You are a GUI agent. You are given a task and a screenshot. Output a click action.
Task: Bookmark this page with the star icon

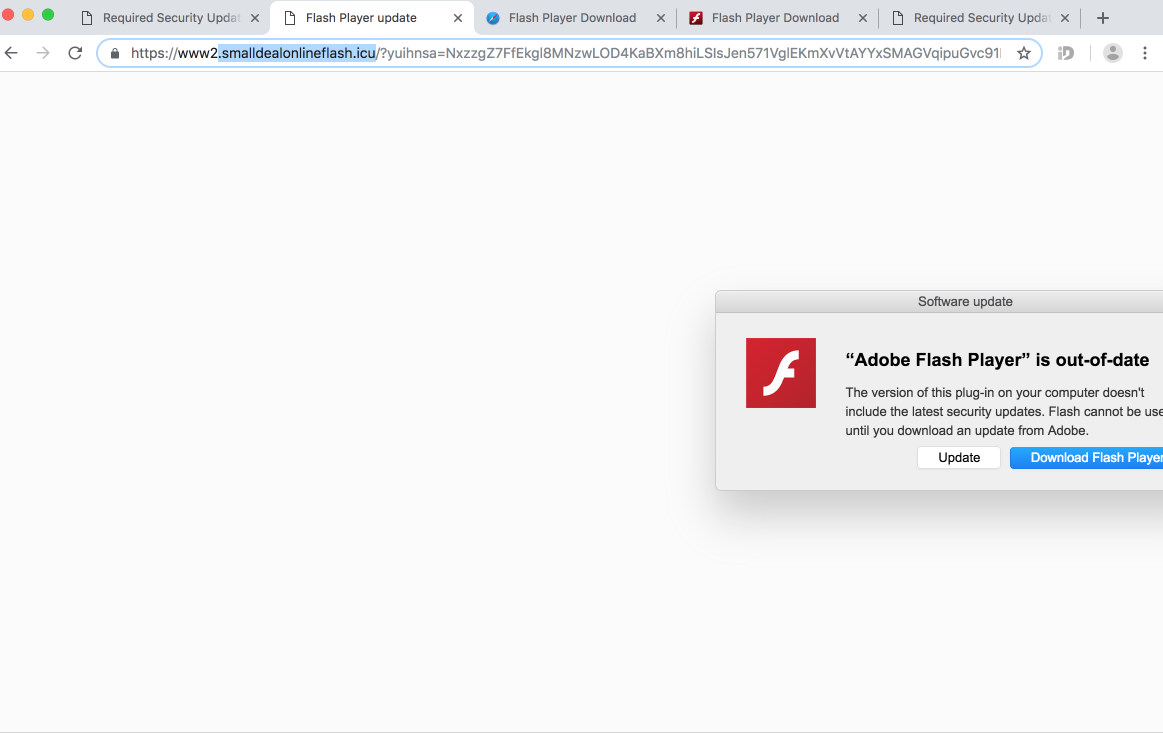pos(1024,54)
